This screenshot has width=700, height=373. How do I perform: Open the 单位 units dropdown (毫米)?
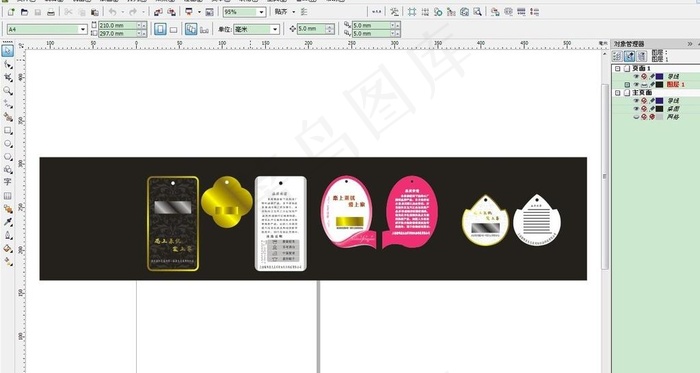click(275, 29)
